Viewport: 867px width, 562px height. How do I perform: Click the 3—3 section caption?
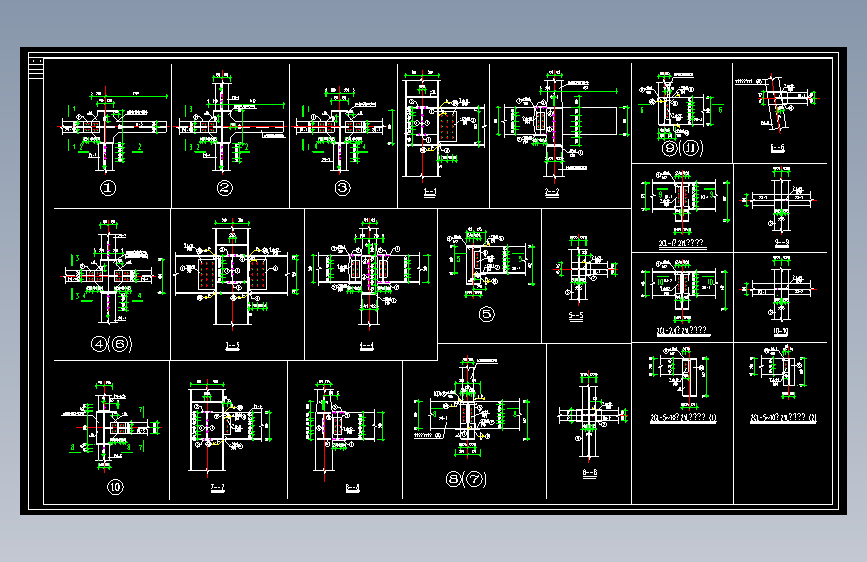click(233, 346)
